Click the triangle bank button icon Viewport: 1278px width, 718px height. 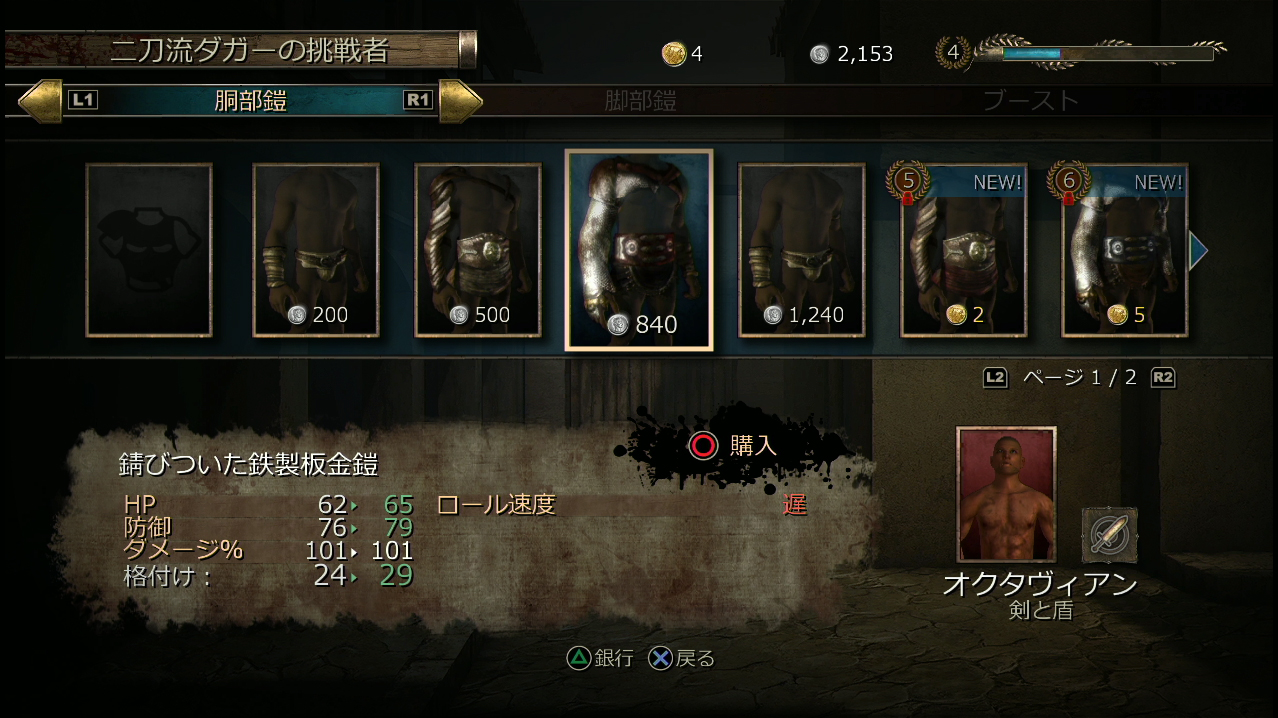(x=579, y=658)
